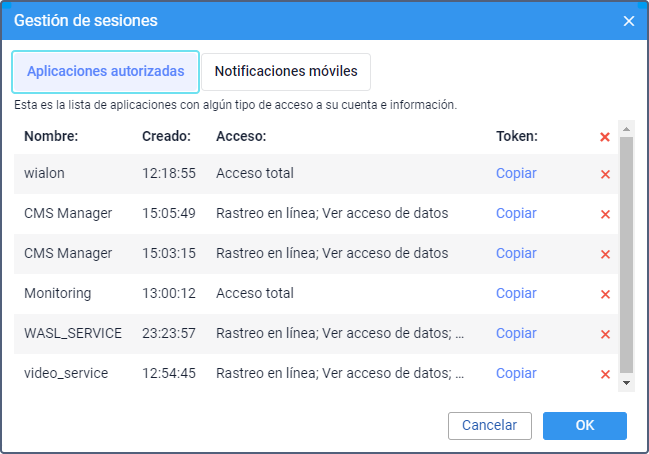Click the header red X to delete all
Image resolution: width=649 pixels, height=454 pixels.
[605, 137]
